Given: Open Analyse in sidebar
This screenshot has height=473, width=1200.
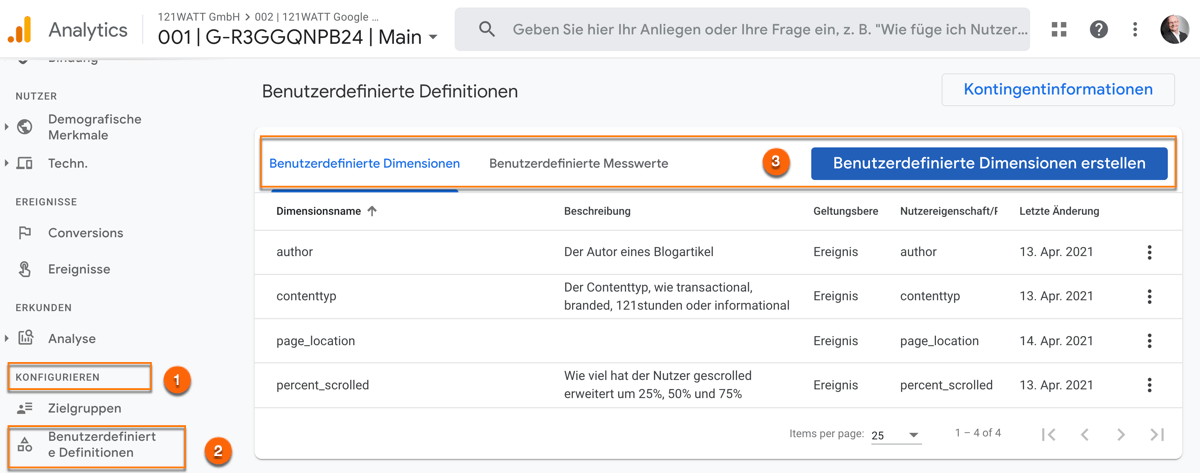Looking at the screenshot, I should [x=72, y=339].
